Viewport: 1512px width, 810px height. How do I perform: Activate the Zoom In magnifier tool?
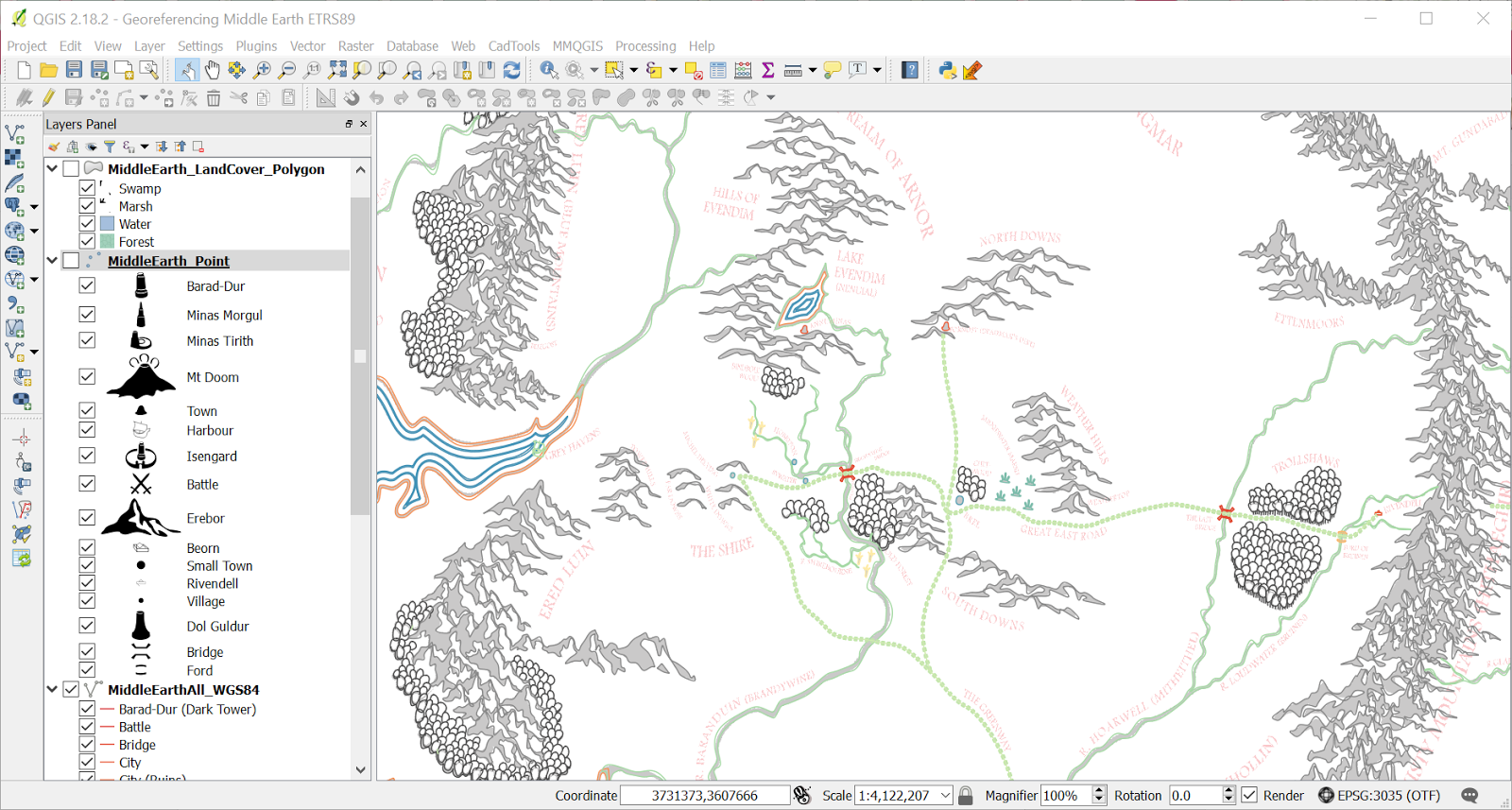click(263, 70)
